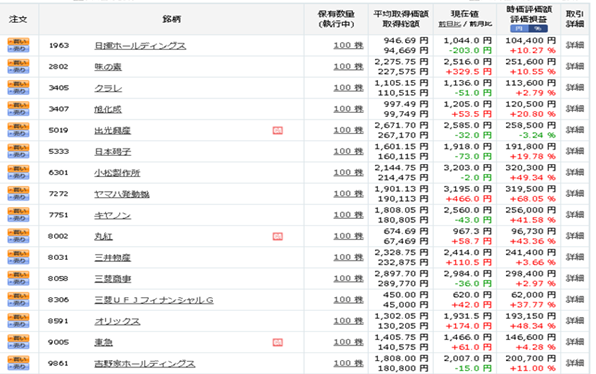Click 100株 quantity link in 丸紅 row

348,236
